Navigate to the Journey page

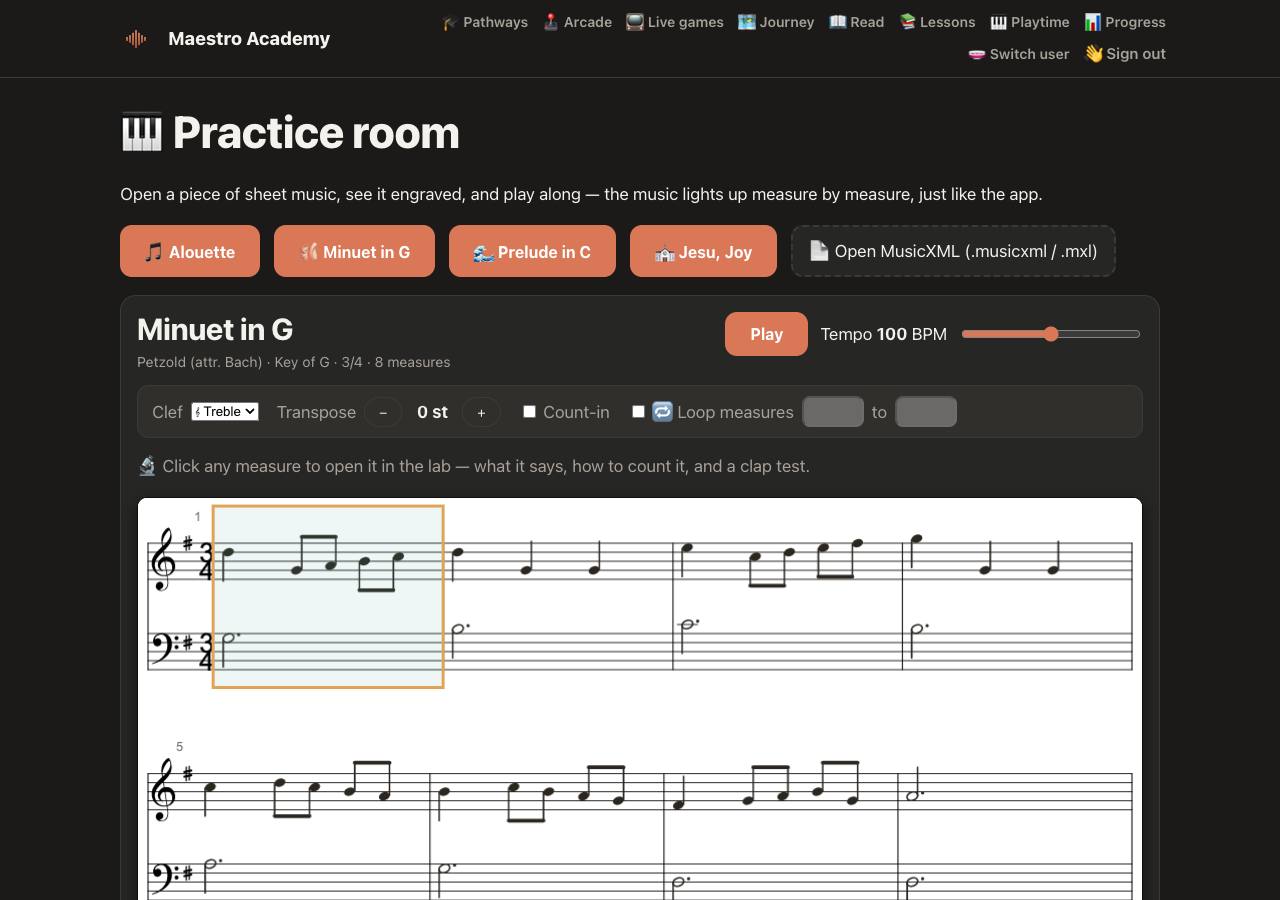776,22
